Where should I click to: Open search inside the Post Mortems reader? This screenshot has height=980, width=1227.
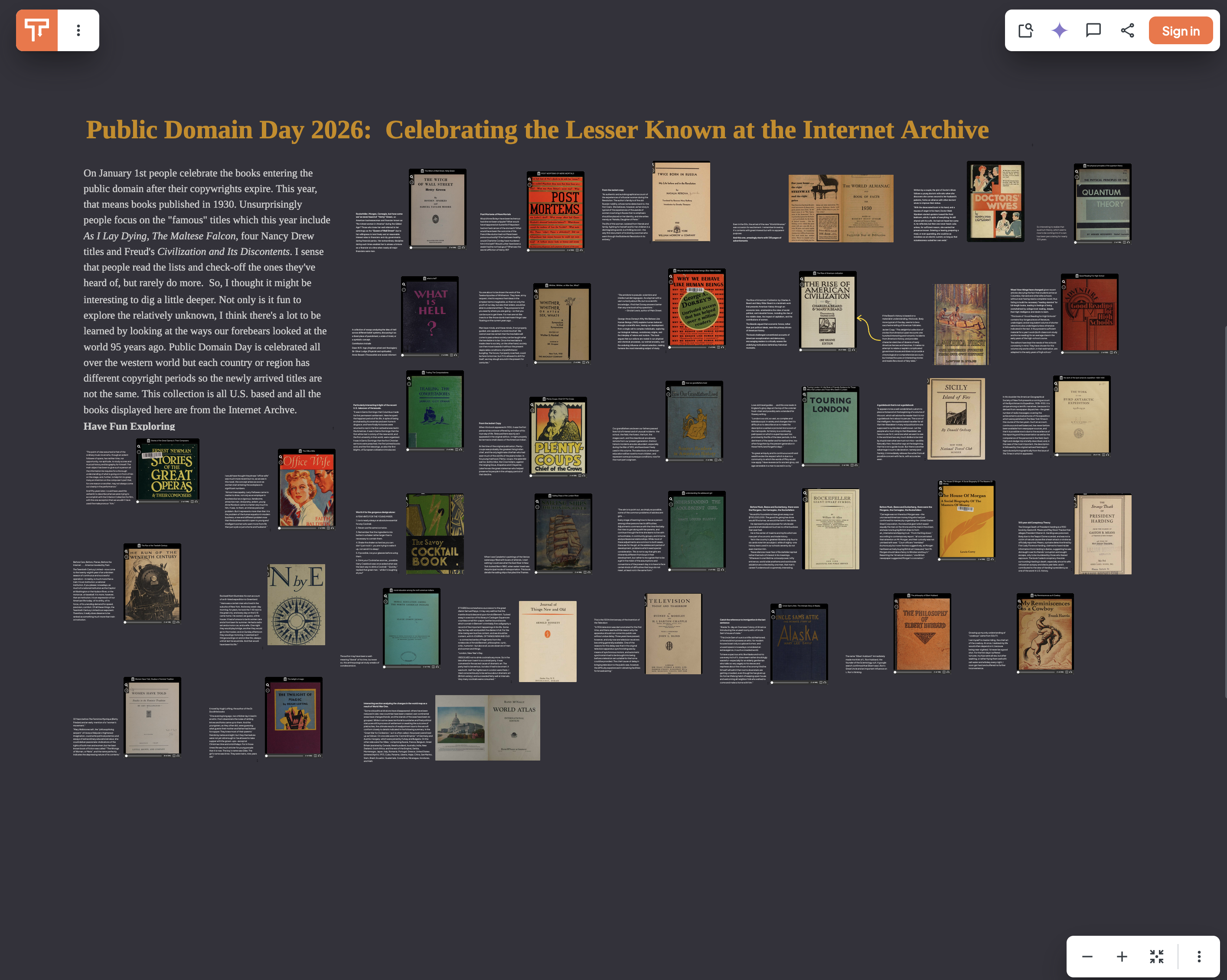(x=530, y=180)
